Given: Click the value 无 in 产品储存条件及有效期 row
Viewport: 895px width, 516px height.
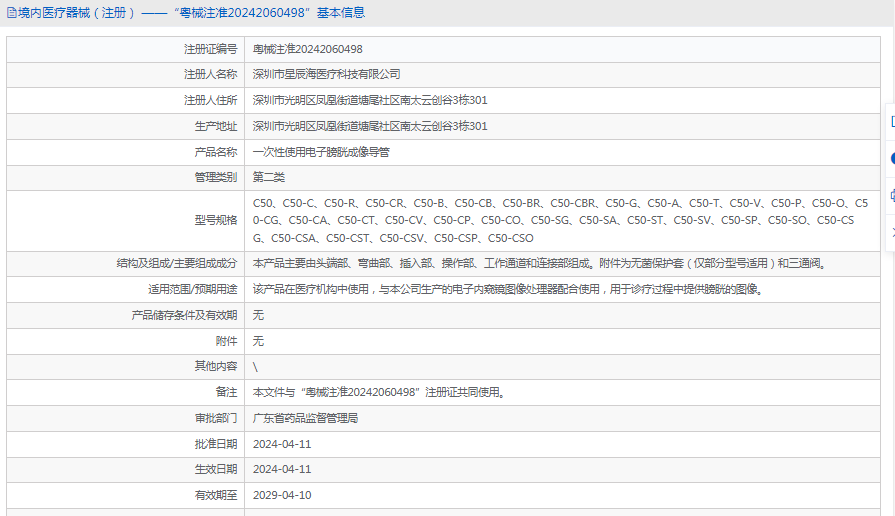Looking at the screenshot, I should click(x=259, y=315).
